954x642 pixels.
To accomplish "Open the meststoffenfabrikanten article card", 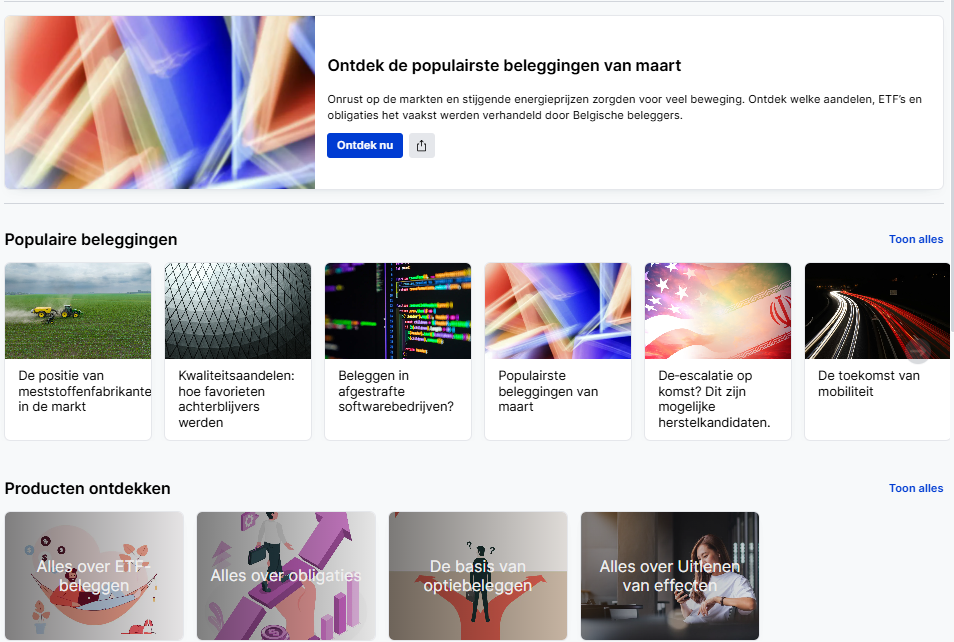I will click(78, 351).
